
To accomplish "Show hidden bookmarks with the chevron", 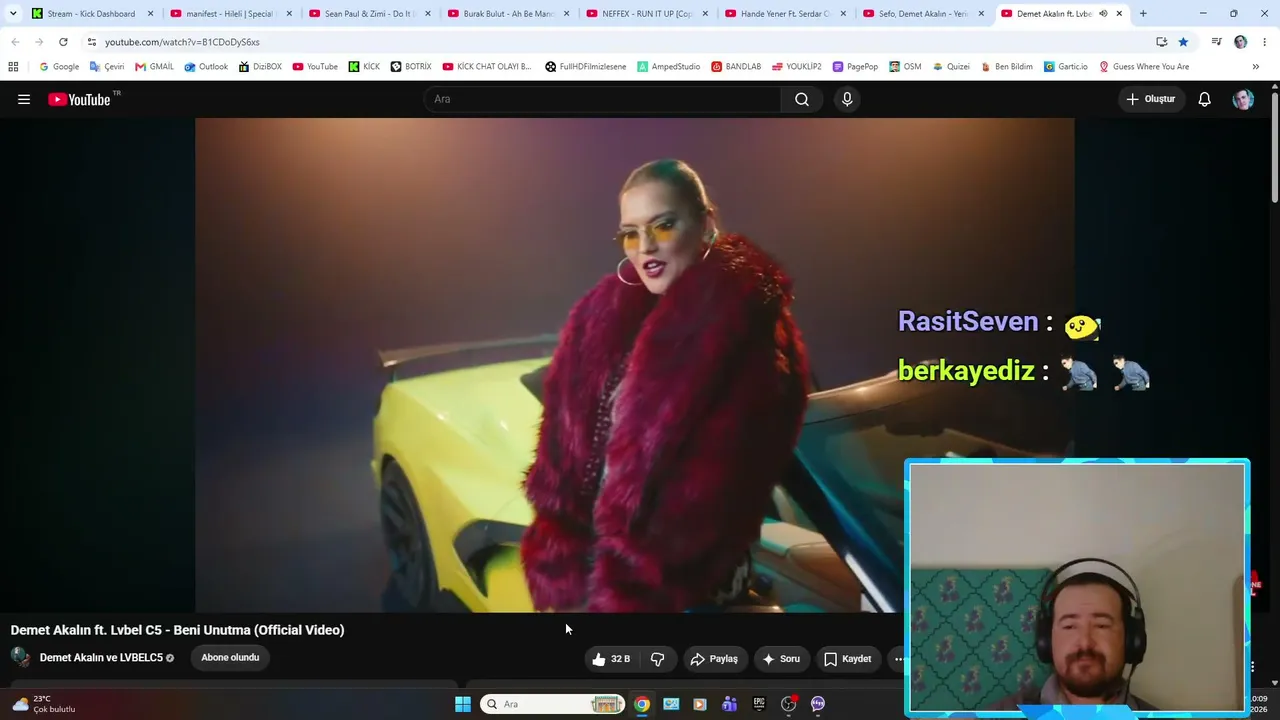I will (1255, 67).
